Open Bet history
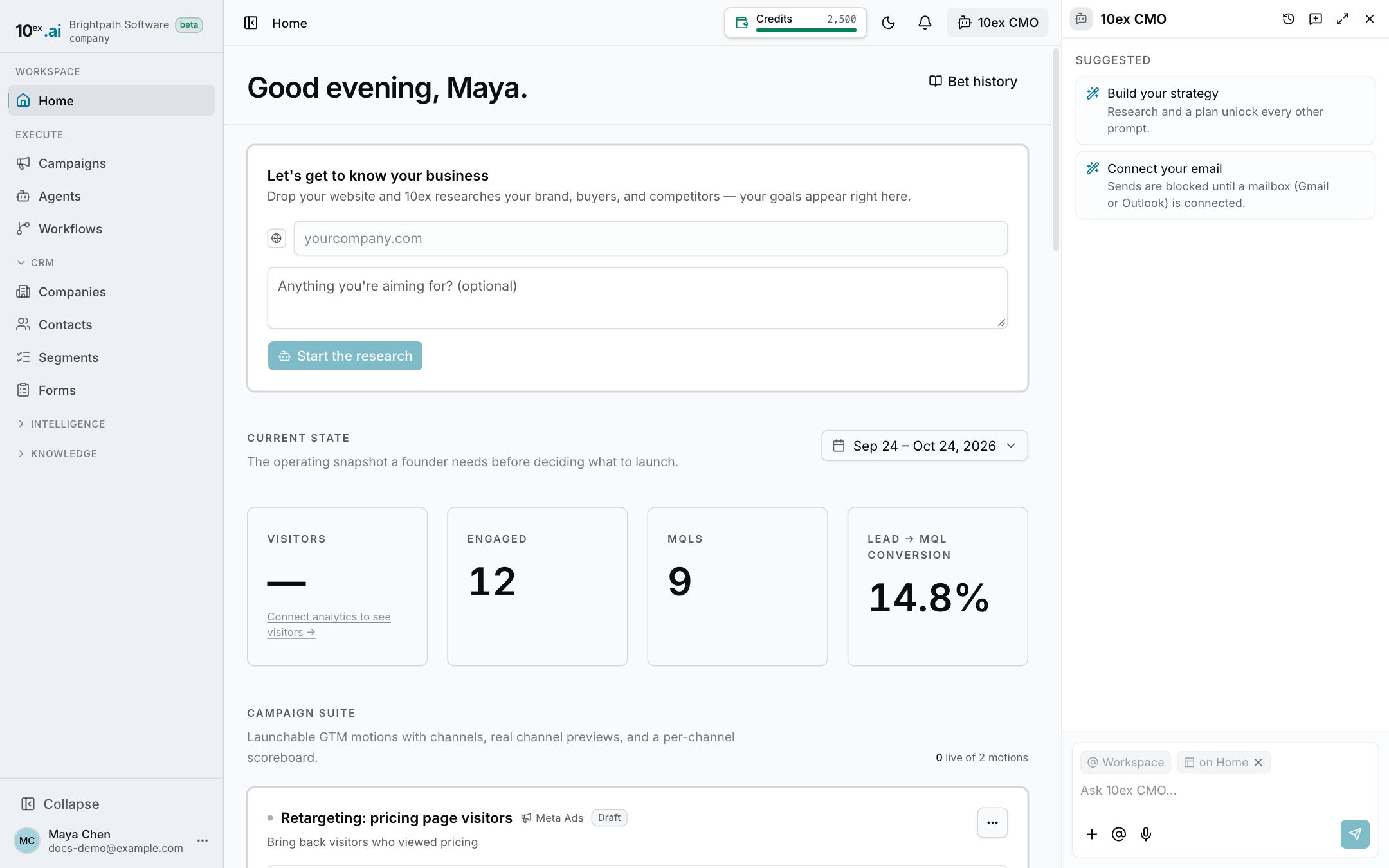Screen dimensions: 1389x868 tap(973, 82)
